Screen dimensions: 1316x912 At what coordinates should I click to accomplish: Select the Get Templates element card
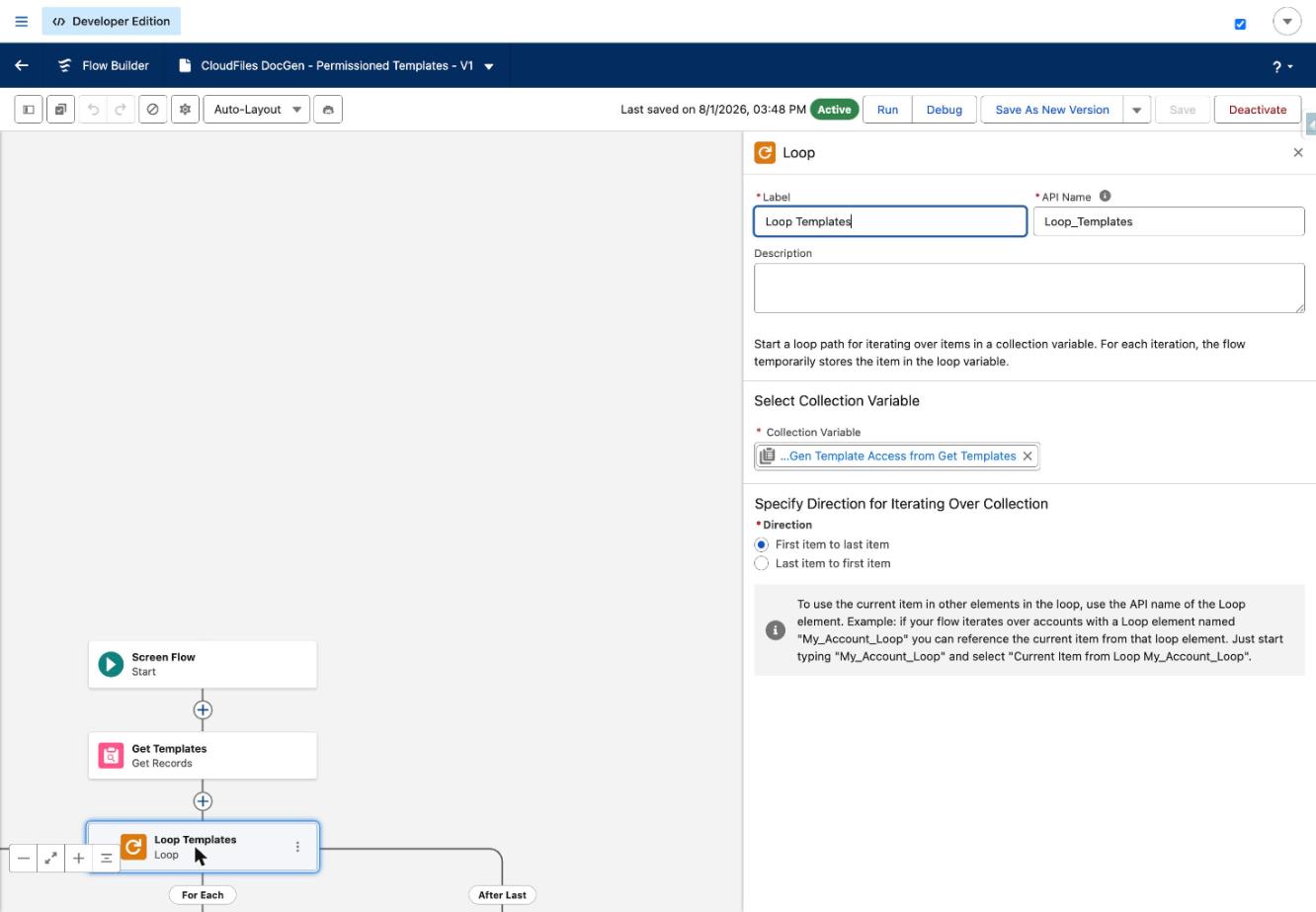click(x=203, y=756)
